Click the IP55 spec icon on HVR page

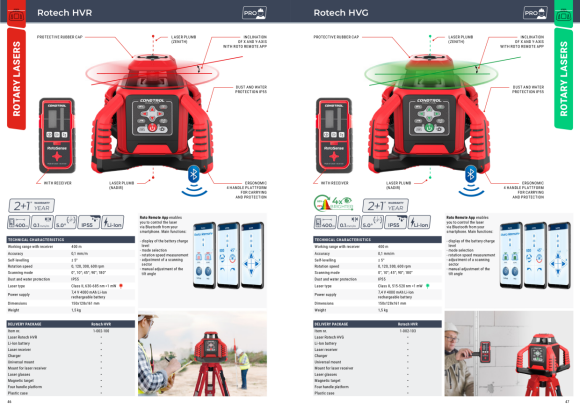pos(89,222)
